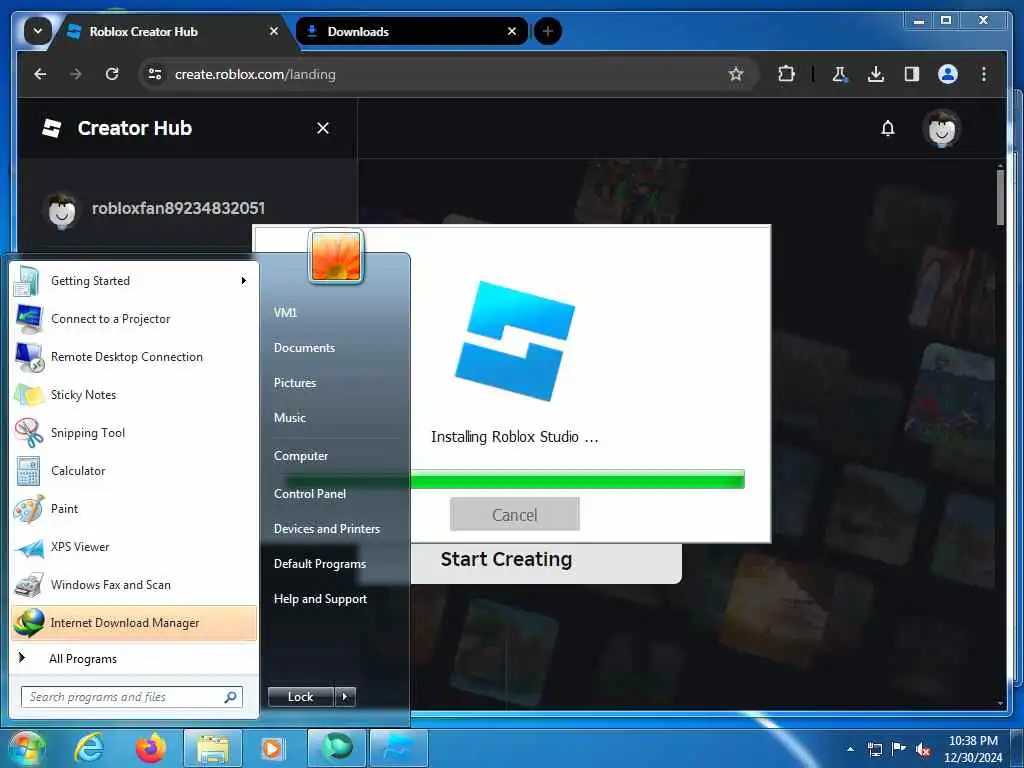Click the muted volume tray icon
Viewport: 1024px width, 768px height.
coord(923,750)
